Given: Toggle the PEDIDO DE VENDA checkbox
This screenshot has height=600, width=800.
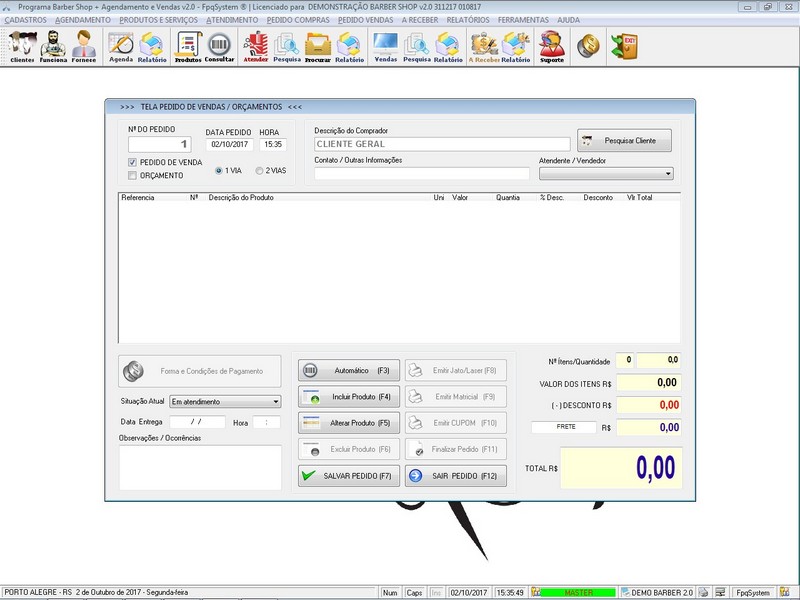Looking at the screenshot, I should (x=133, y=162).
